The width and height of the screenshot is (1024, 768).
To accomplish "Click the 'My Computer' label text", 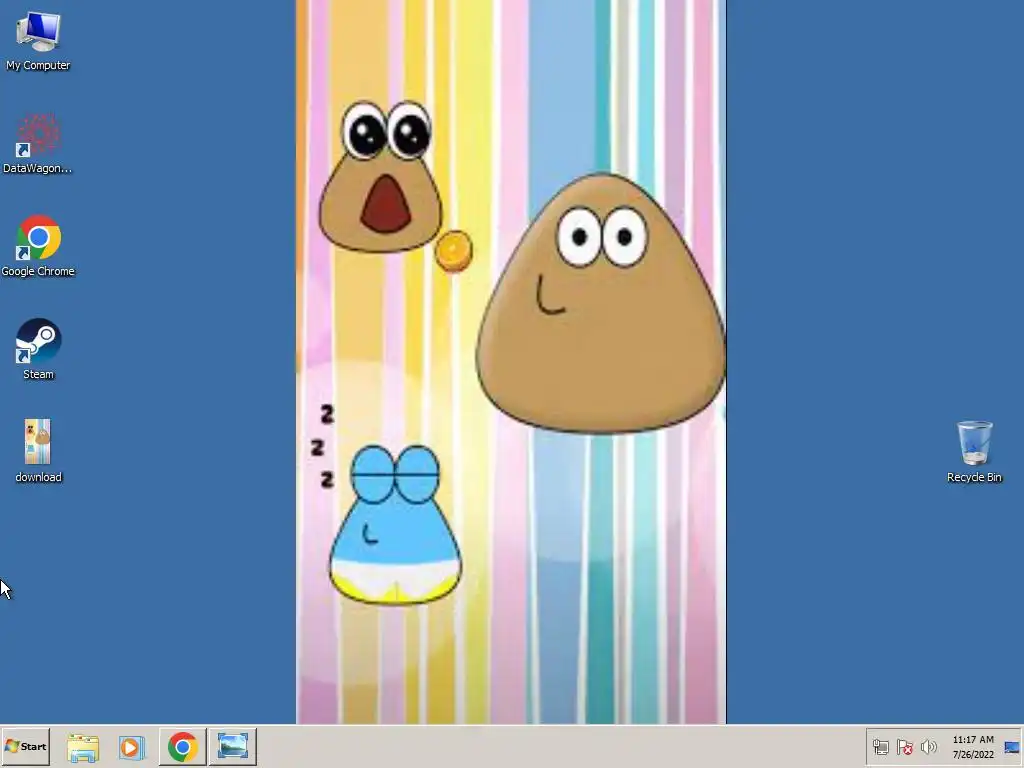I will [x=38, y=65].
